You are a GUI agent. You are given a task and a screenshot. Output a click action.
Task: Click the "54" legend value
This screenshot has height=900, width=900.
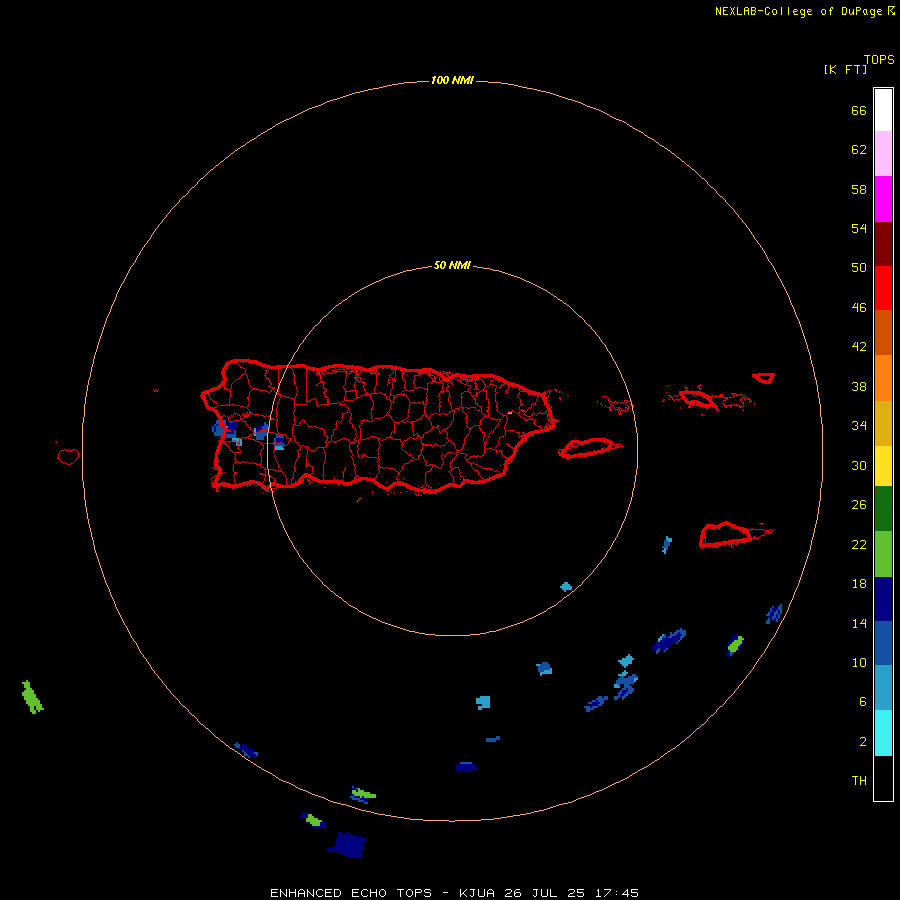(x=859, y=228)
